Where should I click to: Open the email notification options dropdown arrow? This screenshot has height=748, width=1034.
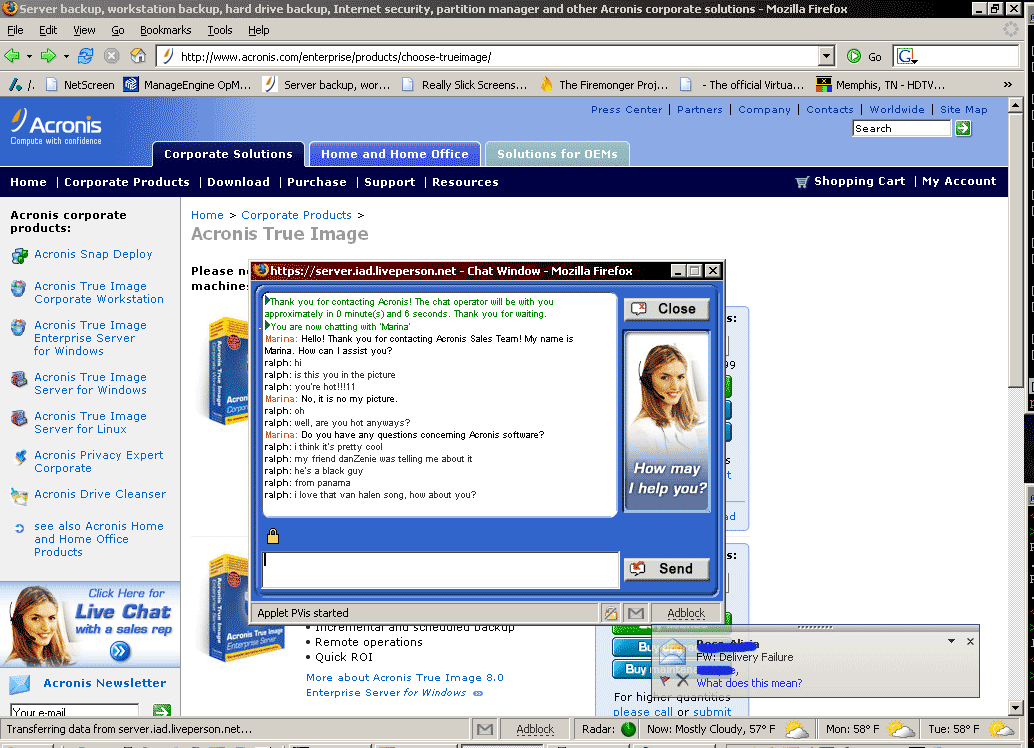tap(951, 641)
